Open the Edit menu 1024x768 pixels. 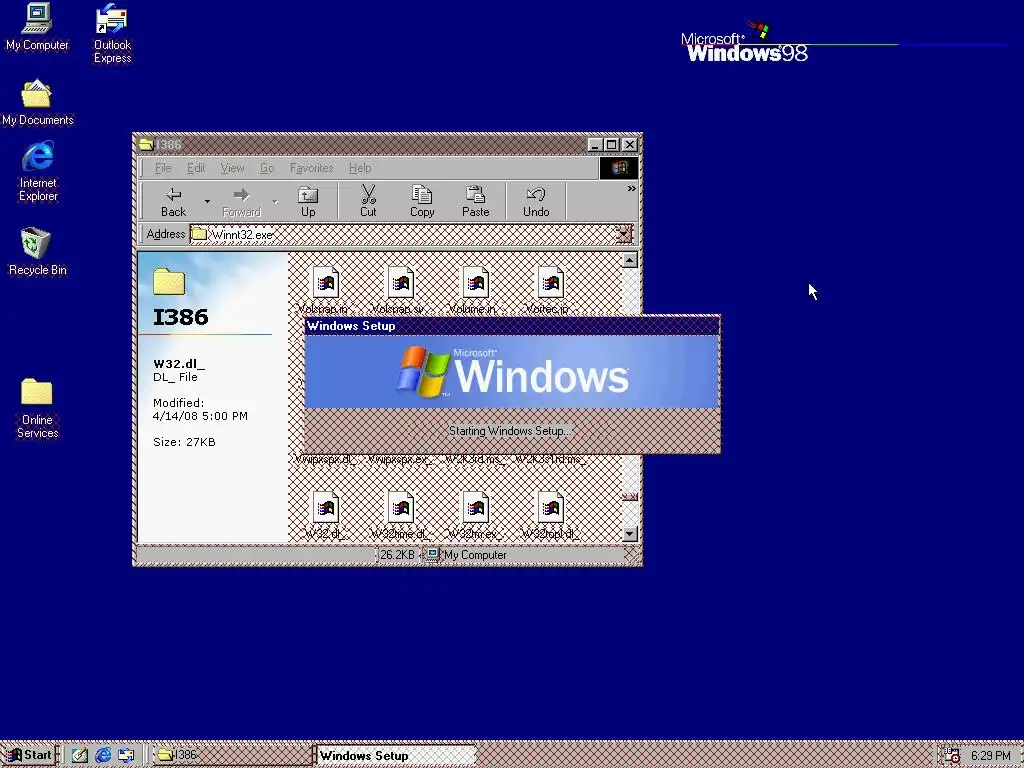(195, 168)
